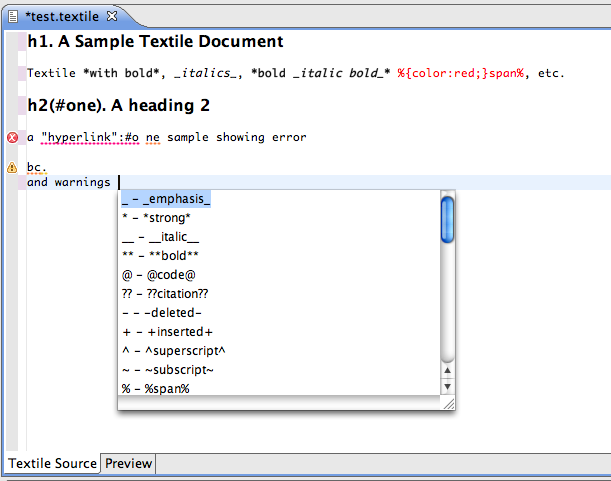The height and width of the screenshot is (481, 611).
Task: Click the "sample showing error" text
Action: [237, 138]
